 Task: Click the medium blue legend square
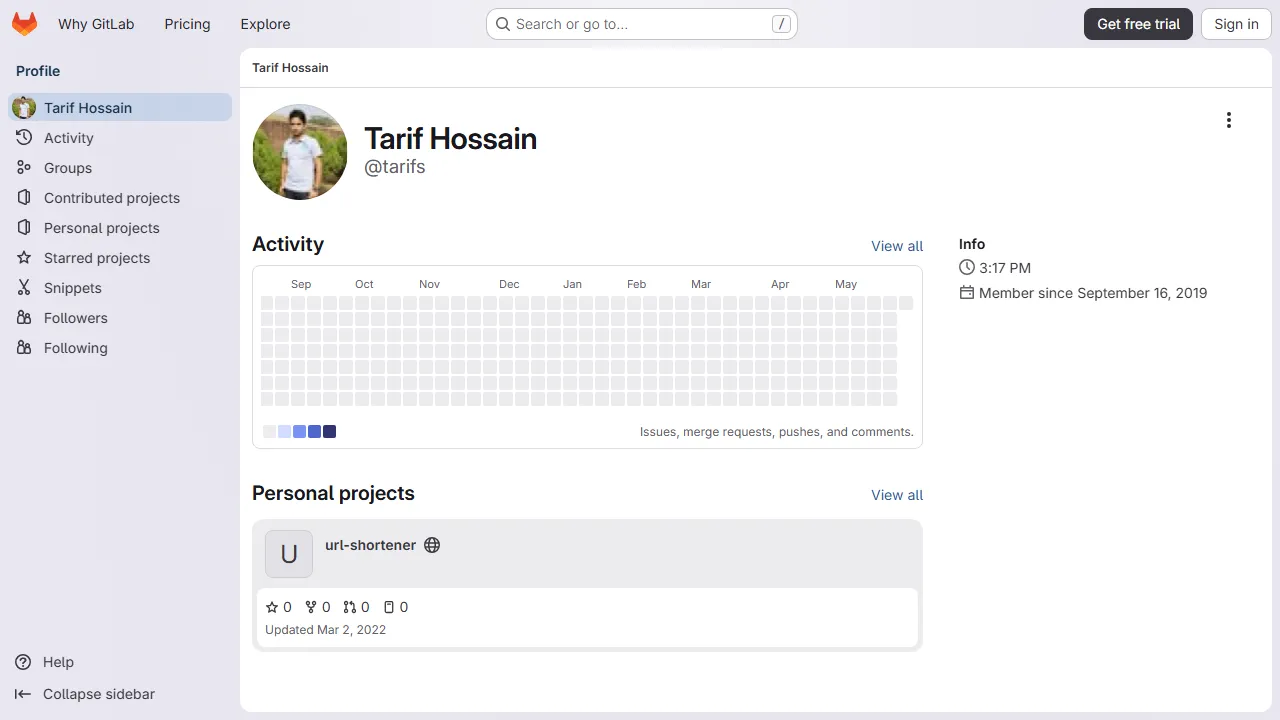[299, 432]
